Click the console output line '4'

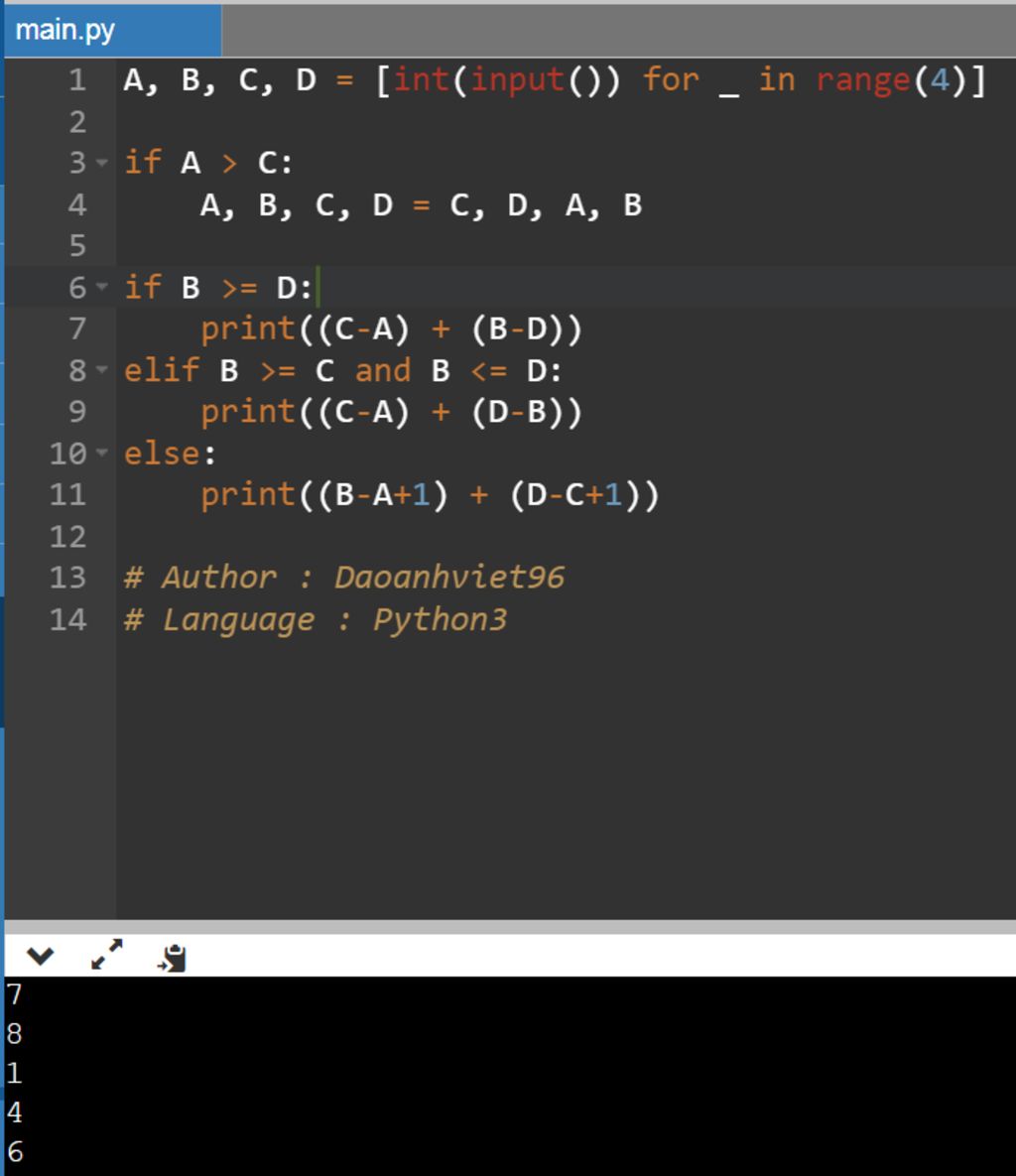pos(14,1112)
